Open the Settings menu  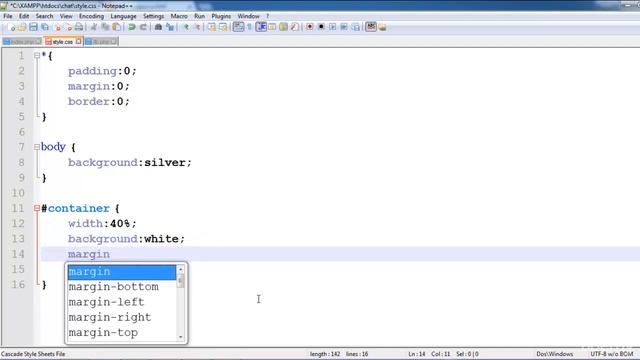click(153, 16)
